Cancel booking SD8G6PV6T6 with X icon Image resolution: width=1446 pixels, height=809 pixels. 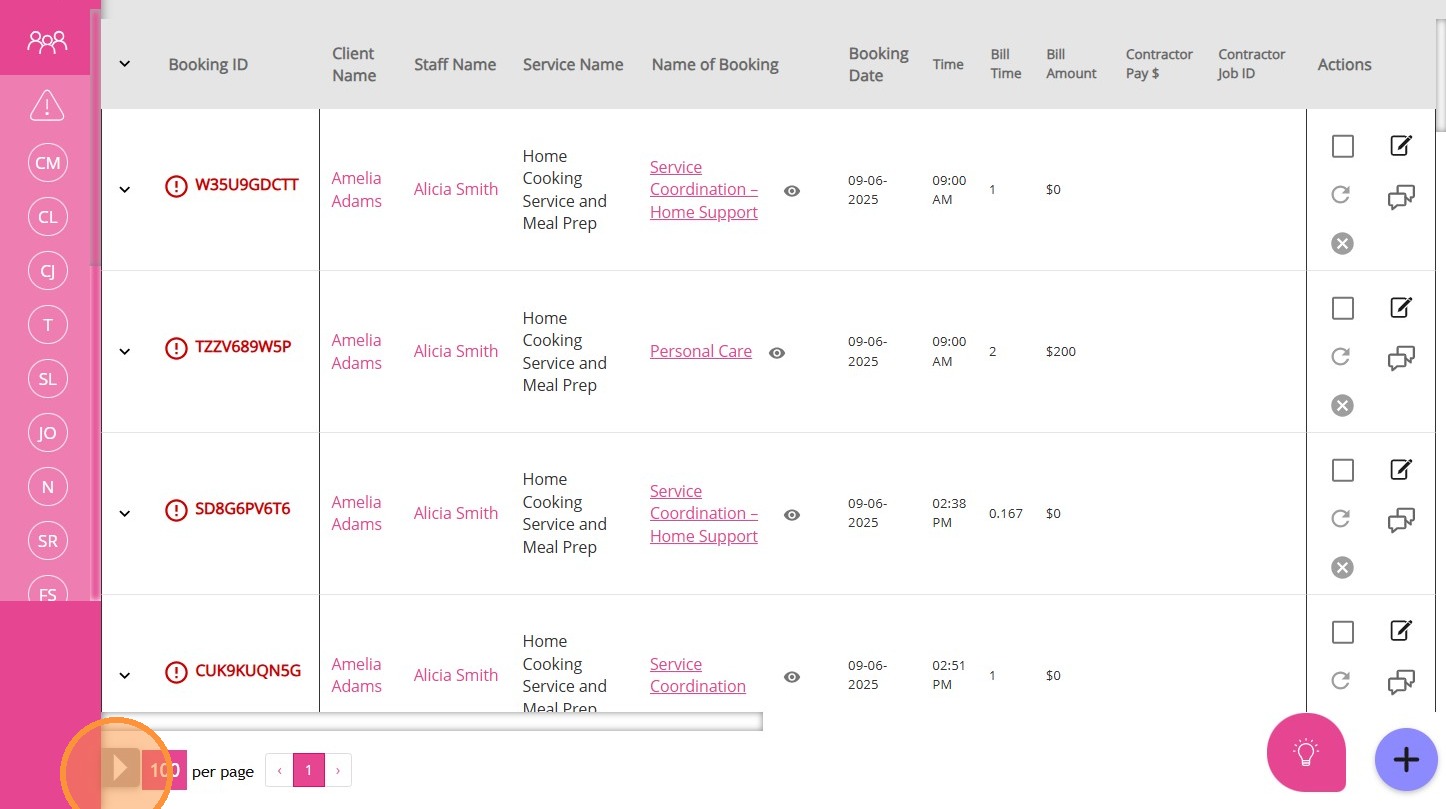click(1342, 567)
